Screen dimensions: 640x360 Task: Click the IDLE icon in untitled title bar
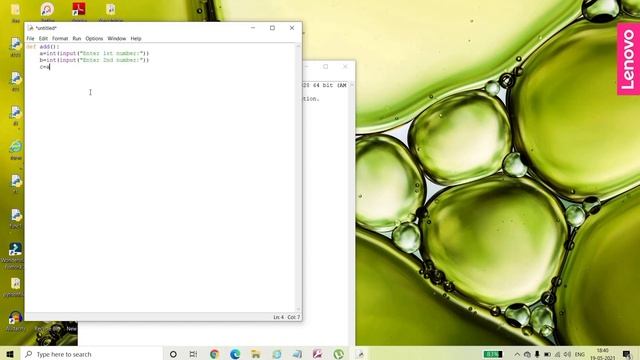31,28
